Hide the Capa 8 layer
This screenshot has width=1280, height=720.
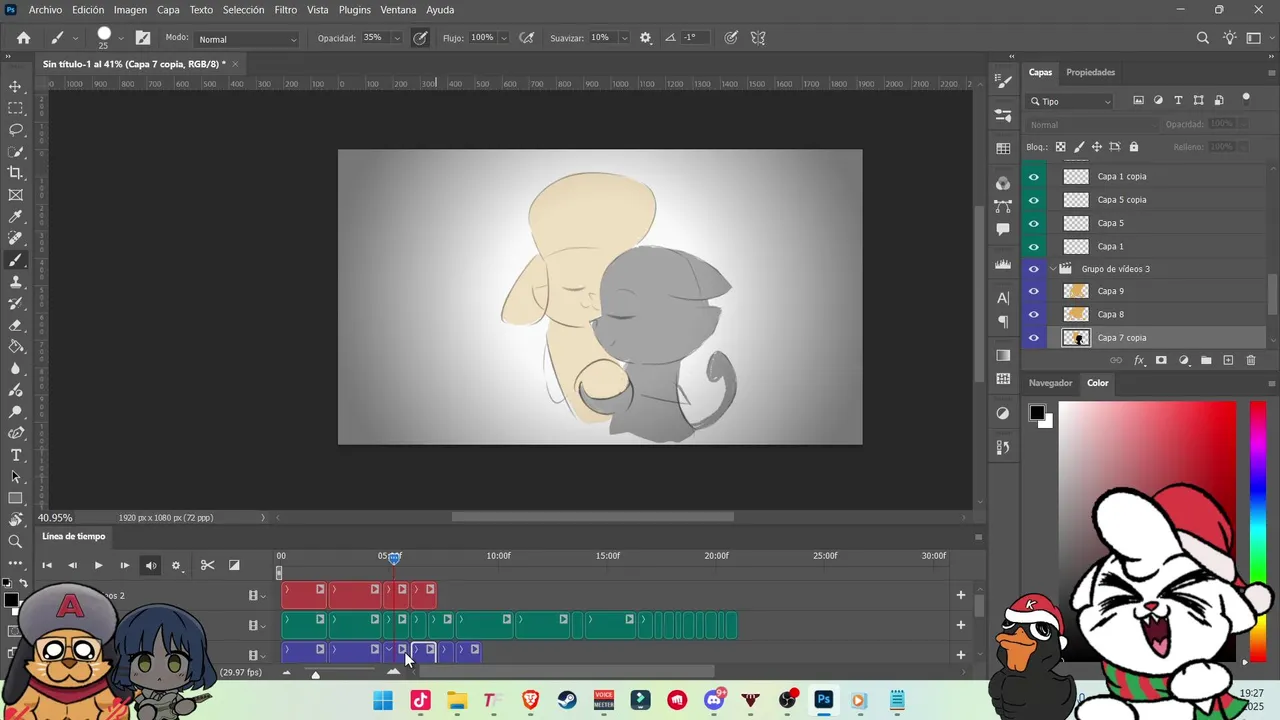pyautogui.click(x=1034, y=315)
